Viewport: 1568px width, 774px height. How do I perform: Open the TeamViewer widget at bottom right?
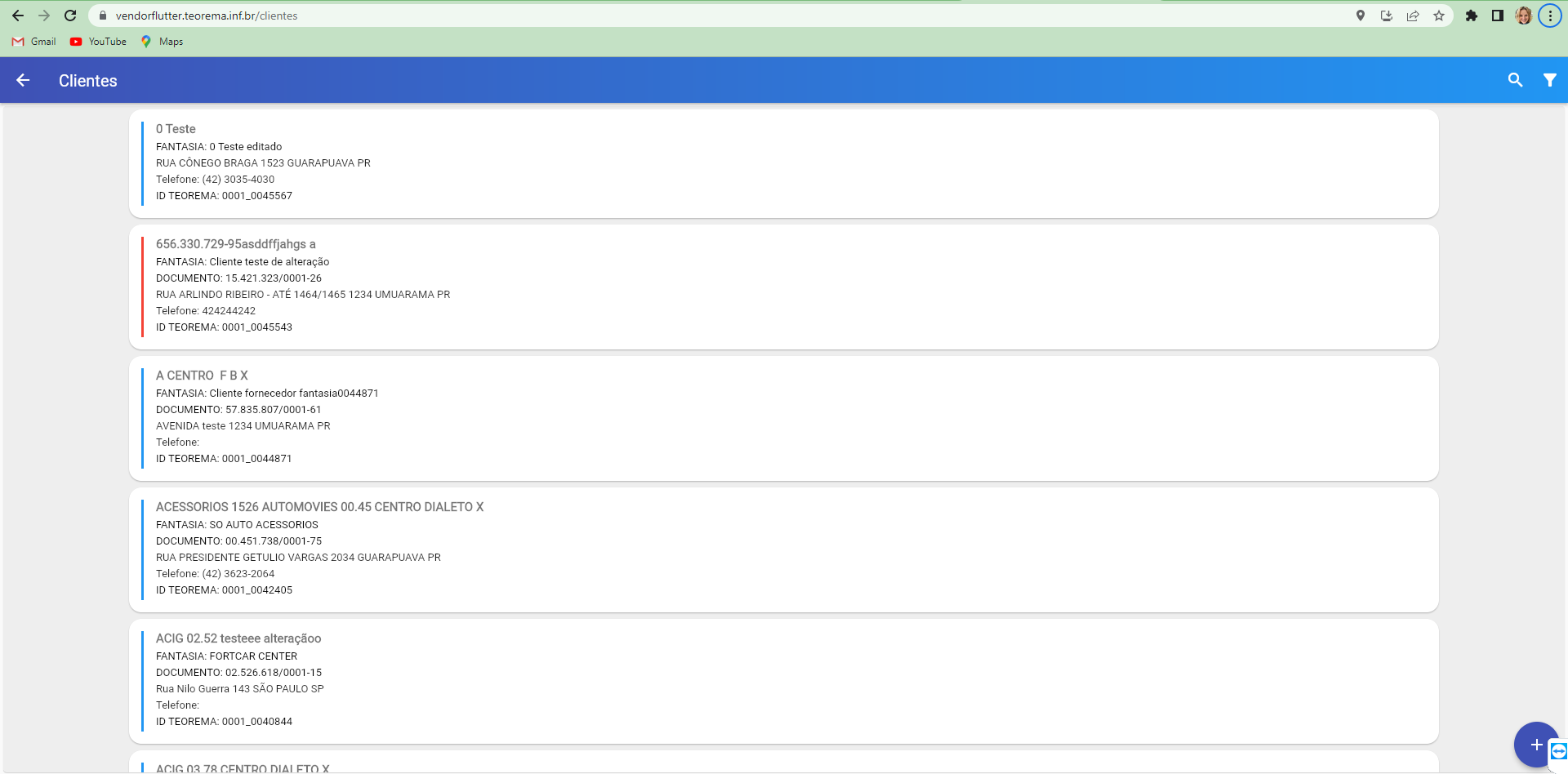[x=1558, y=751]
